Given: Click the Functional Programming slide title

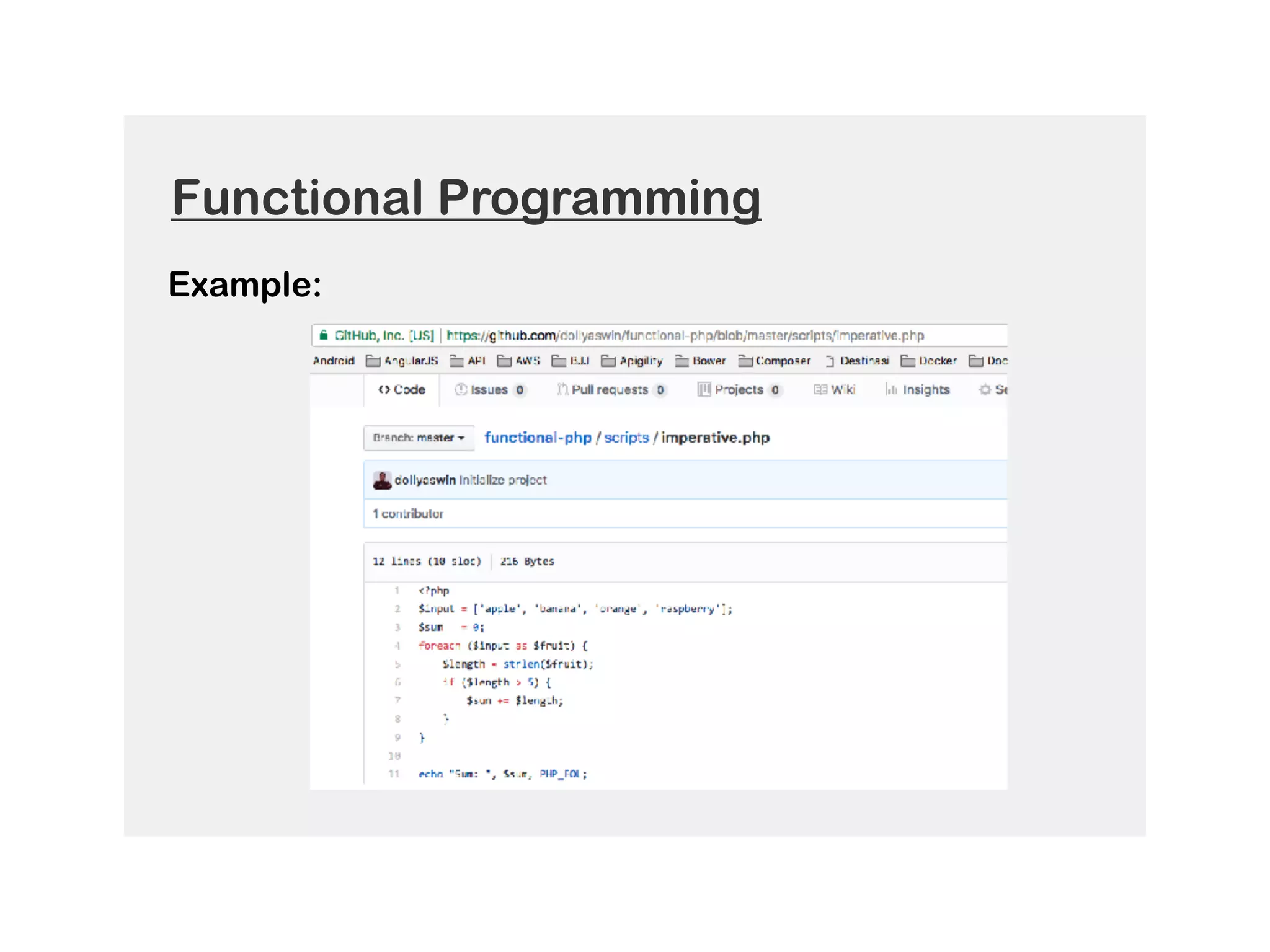Looking at the screenshot, I should tap(466, 198).
